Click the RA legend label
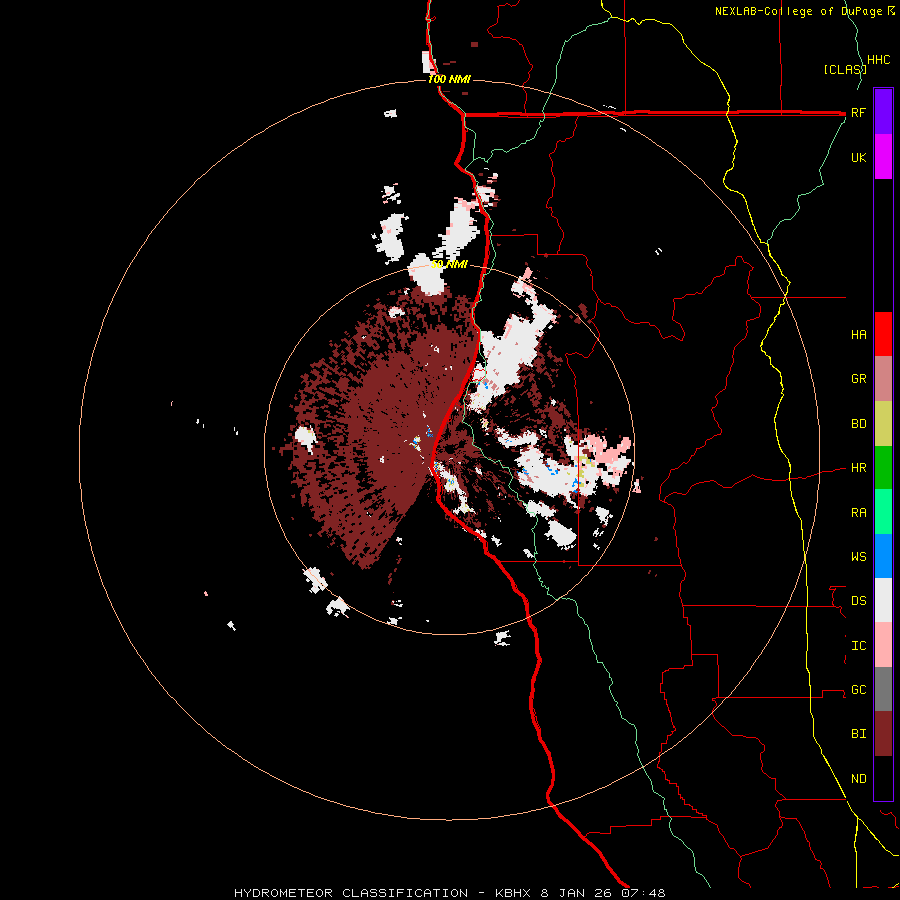900x900 pixels. [858, 513]
